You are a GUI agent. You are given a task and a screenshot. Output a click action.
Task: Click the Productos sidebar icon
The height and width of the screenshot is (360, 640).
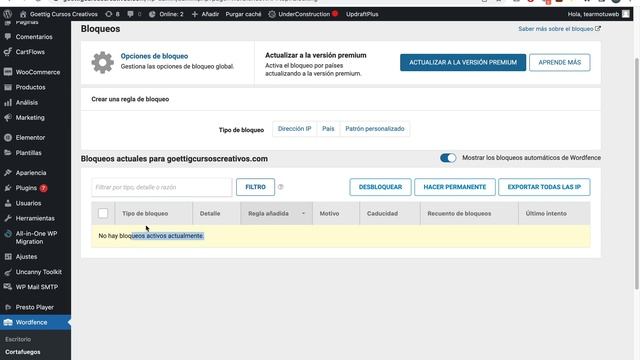(8, 87)
